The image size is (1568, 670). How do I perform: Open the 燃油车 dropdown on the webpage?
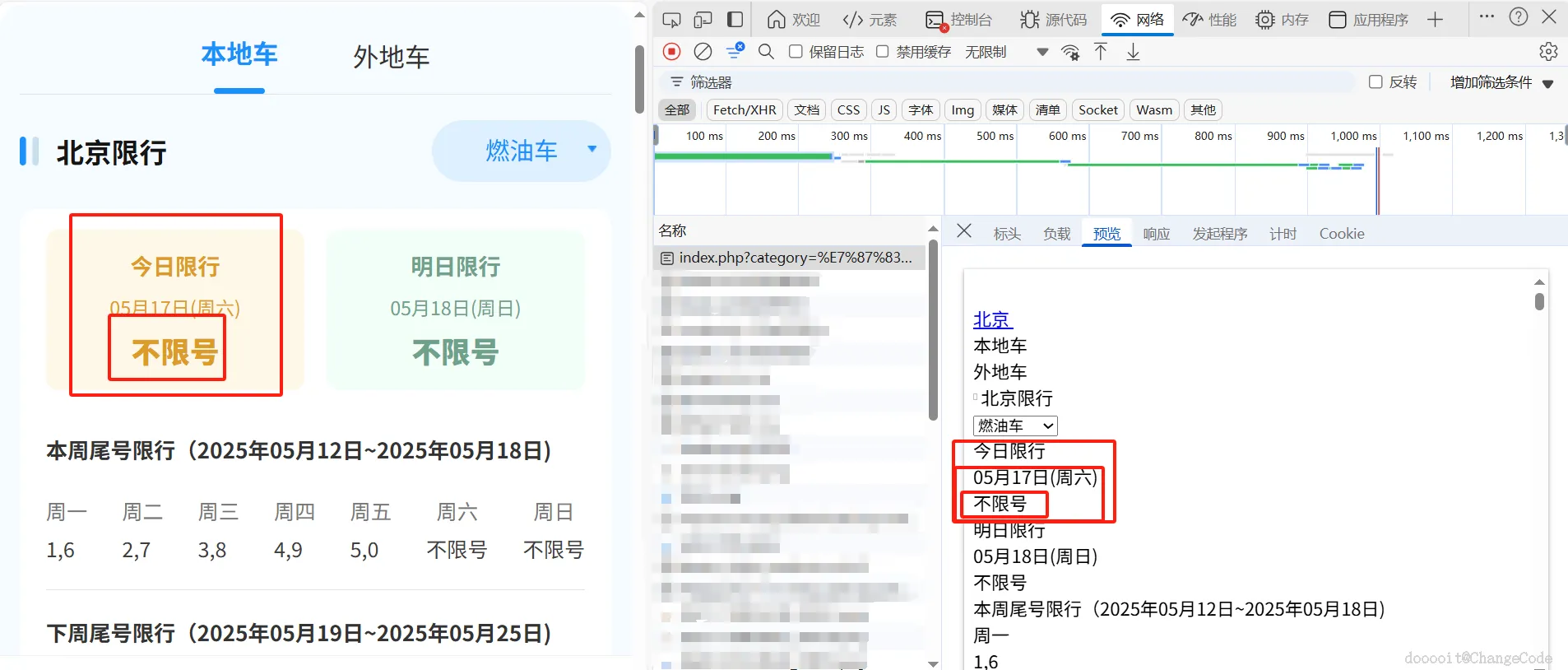tap(522, 151)
